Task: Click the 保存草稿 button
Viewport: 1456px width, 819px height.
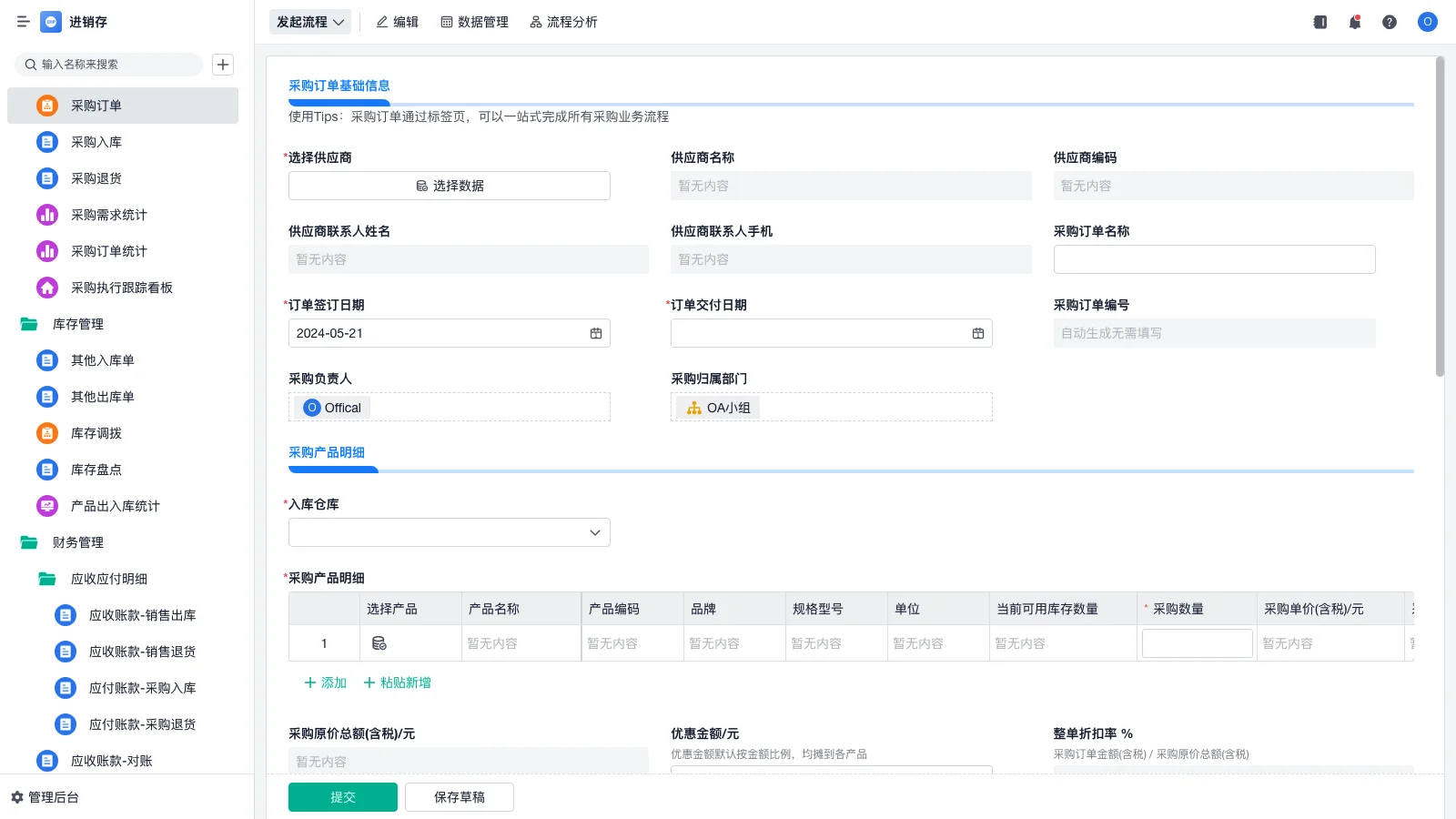Action: 460,797
